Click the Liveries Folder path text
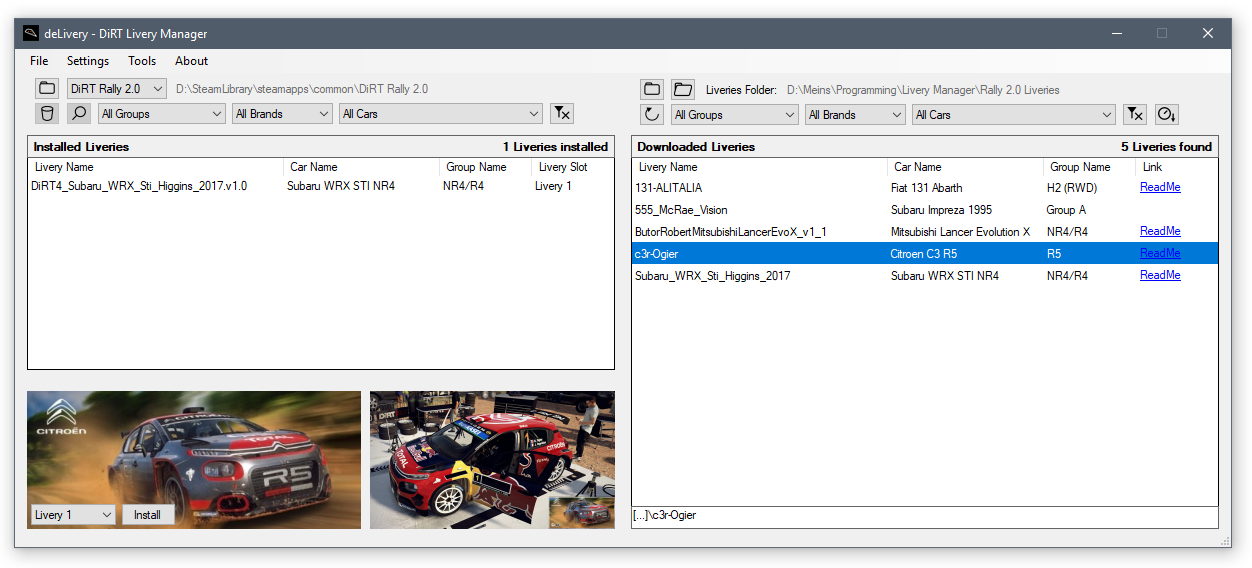The height and width of the screenshot is (568, 1252). [x=923, y=90]
